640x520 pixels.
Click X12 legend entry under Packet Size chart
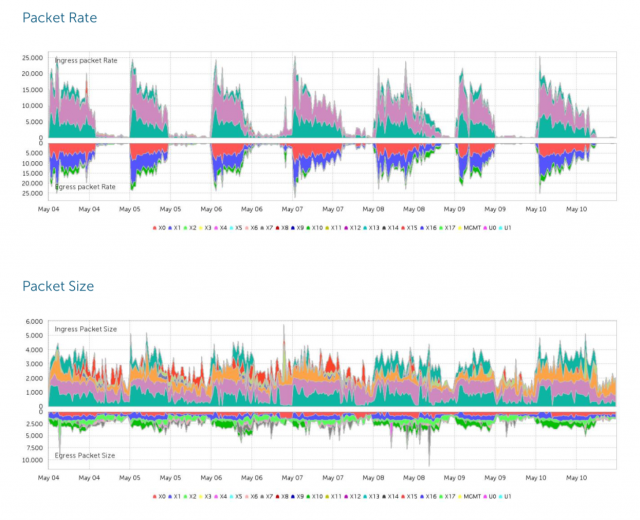pyautogui.click(x=353, y=496)
